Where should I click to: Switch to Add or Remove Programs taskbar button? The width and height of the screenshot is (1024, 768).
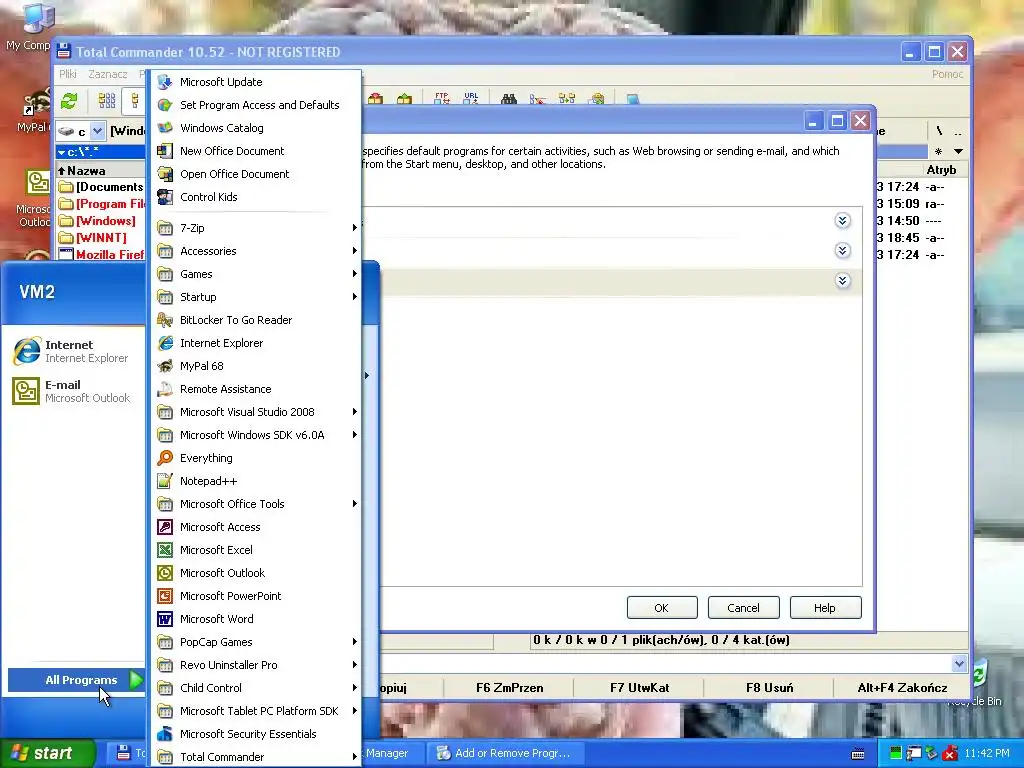point(504,753)
